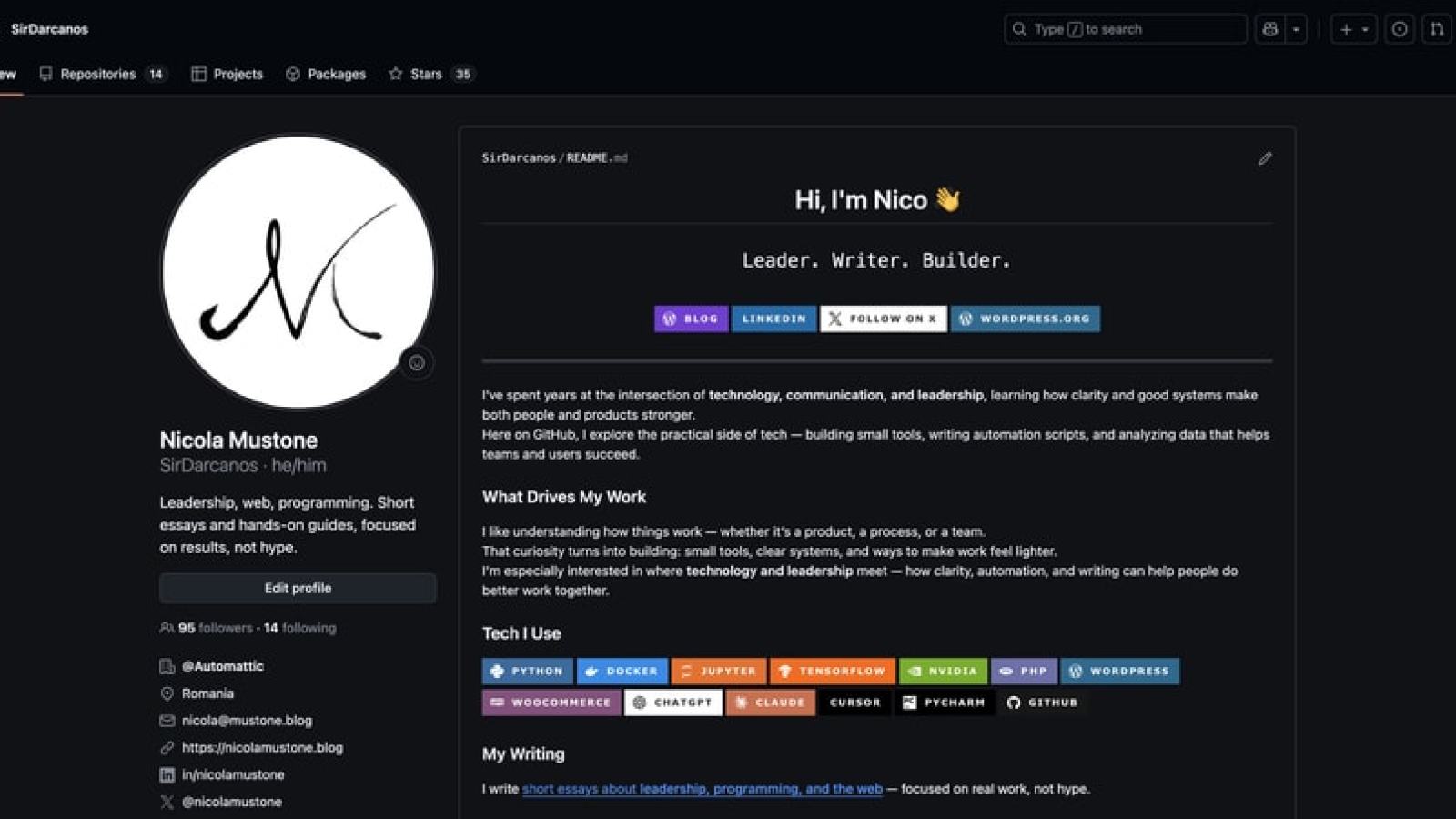The height and width of the screenshot is (819, 1456).
Task: Click the CLAUDE tech badge
Action: point(771,703)
